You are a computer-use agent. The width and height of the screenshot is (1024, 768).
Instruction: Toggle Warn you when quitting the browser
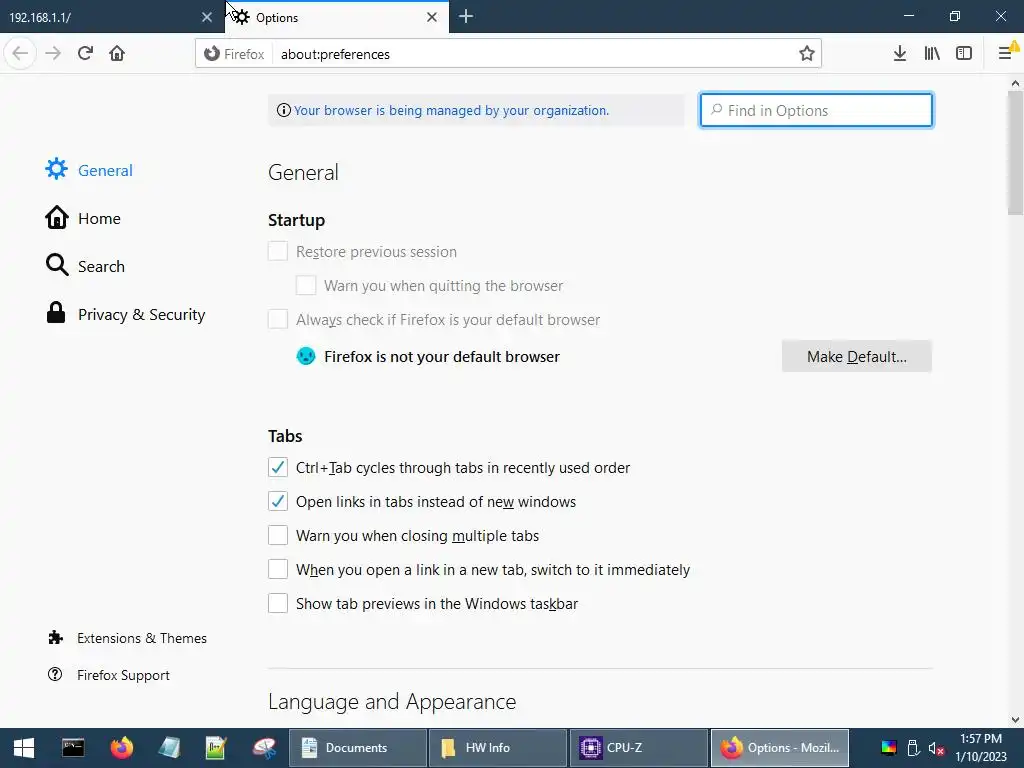tap(306, 285)
